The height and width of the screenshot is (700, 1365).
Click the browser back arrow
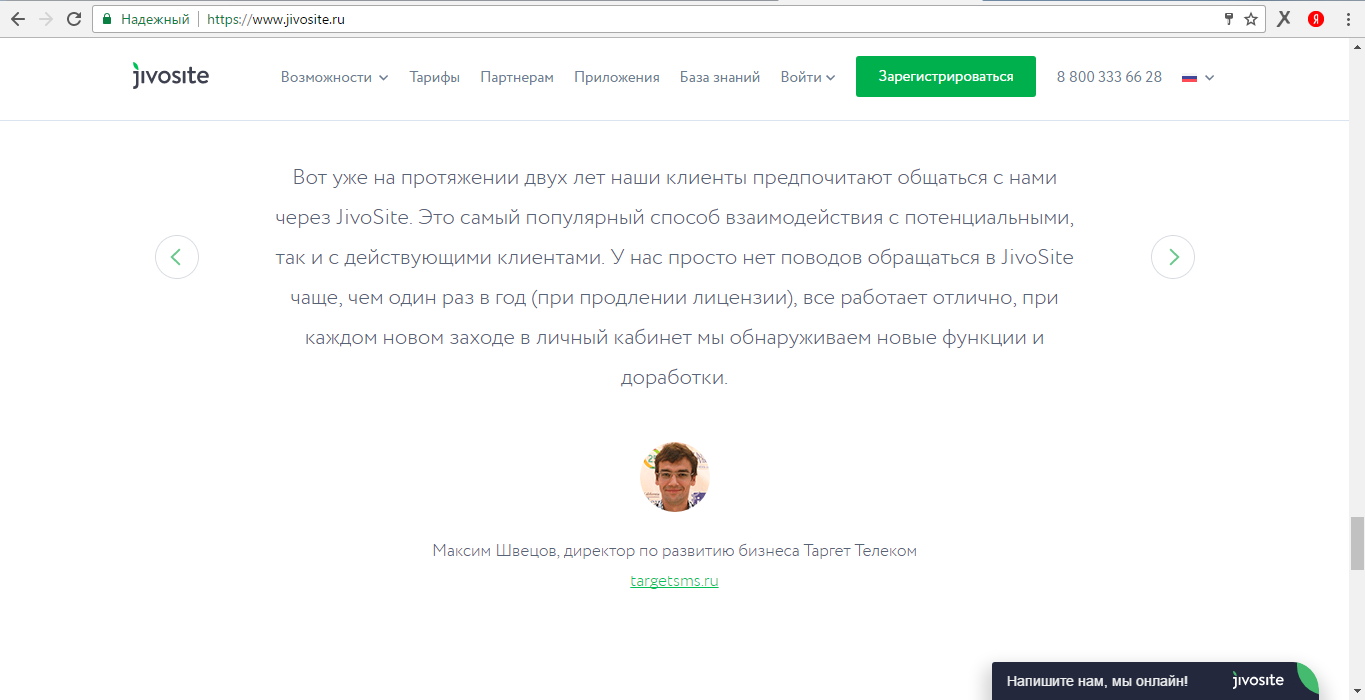click(x=17, y=19)
